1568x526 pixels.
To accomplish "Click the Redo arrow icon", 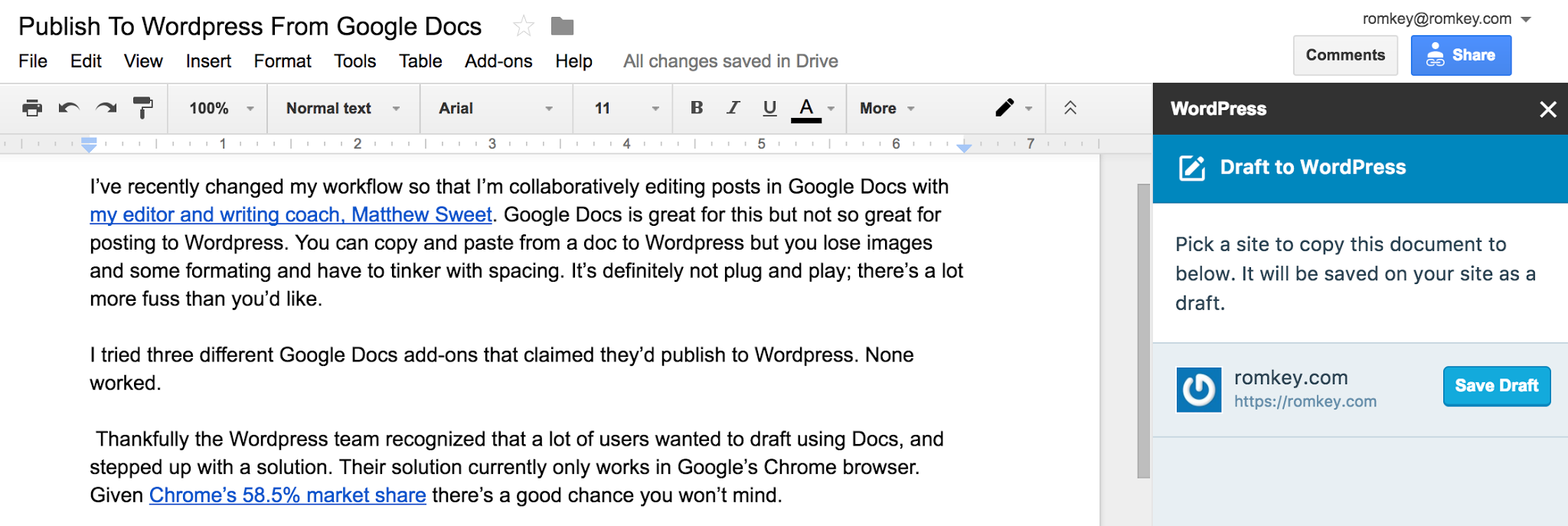I will point(106,108).
